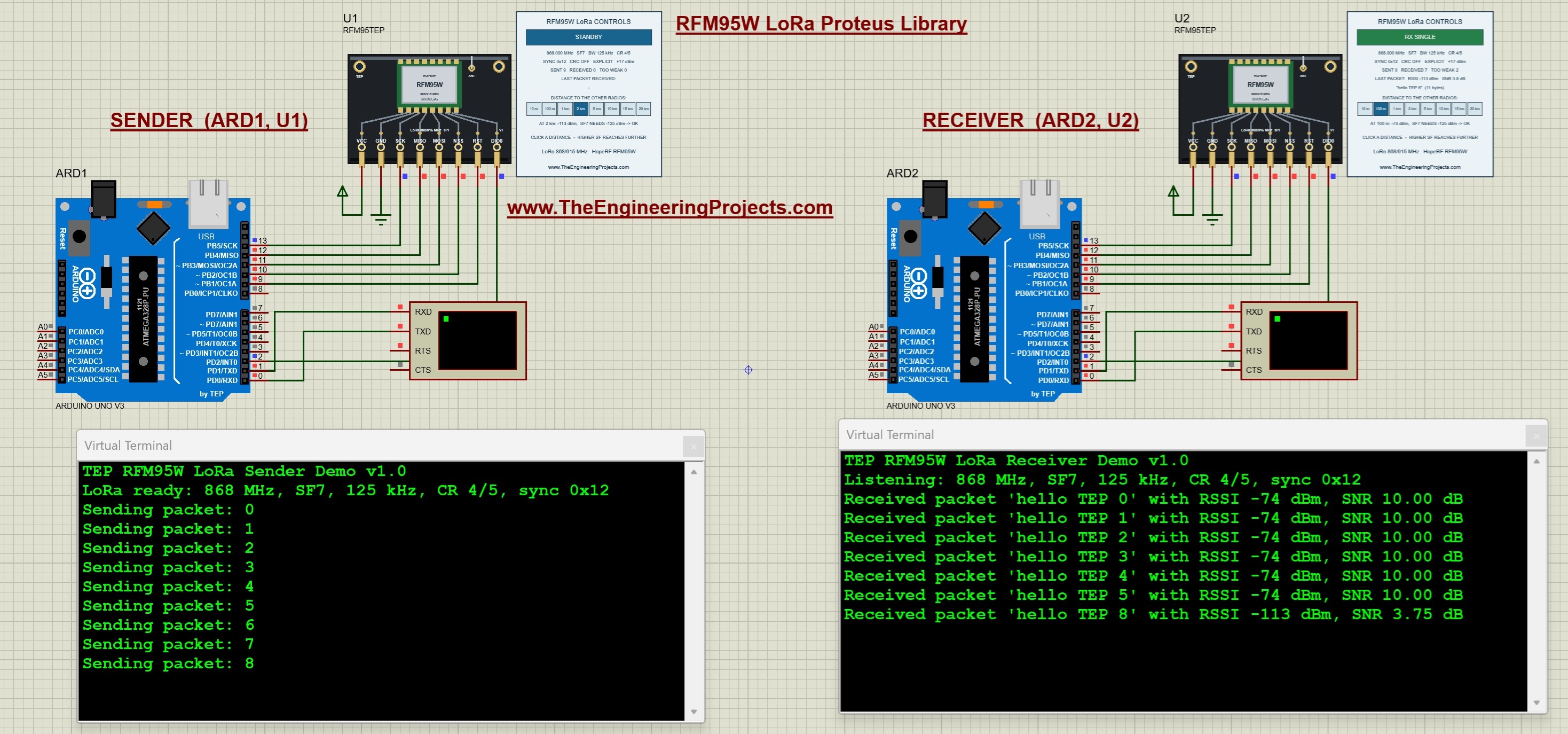Click the ARD2 USB connector
This screenshot has width=1568, height=734.
pyautogui.click(x=1039, y=204)
